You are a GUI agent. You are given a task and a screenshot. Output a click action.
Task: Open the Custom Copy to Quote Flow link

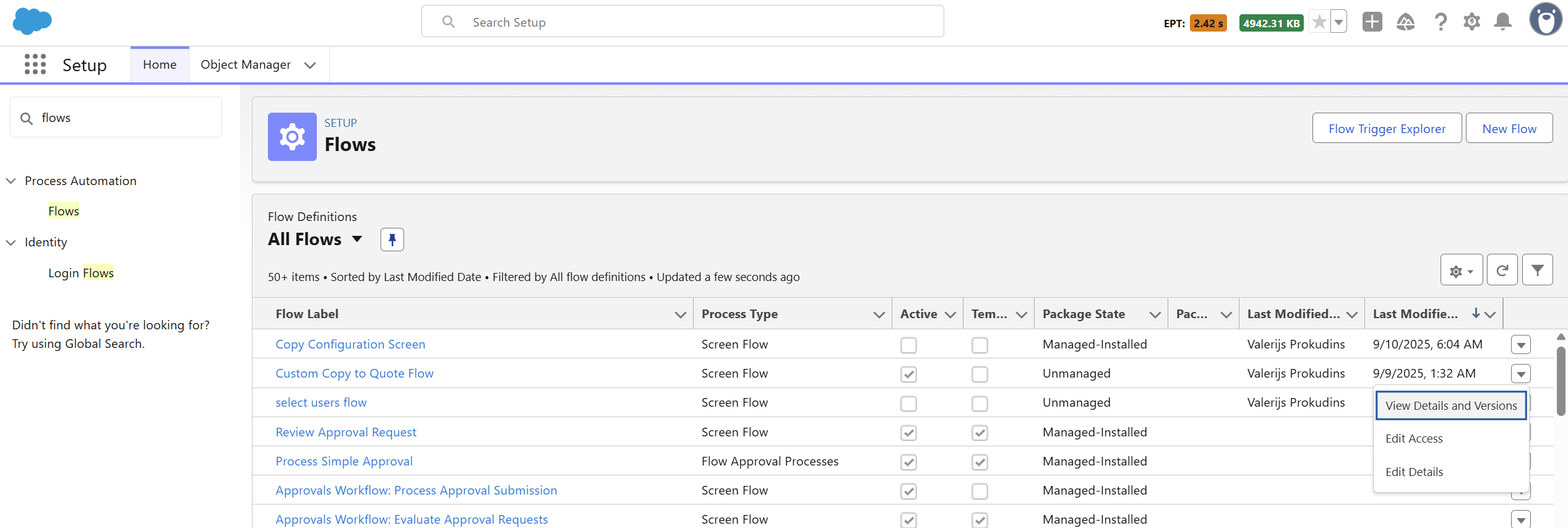pos(354,373)
